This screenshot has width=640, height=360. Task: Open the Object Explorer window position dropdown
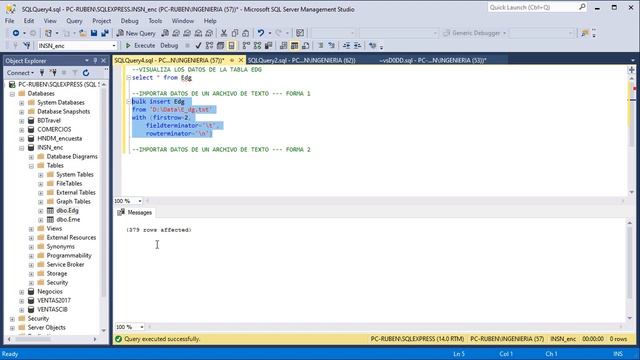(87, 60)
